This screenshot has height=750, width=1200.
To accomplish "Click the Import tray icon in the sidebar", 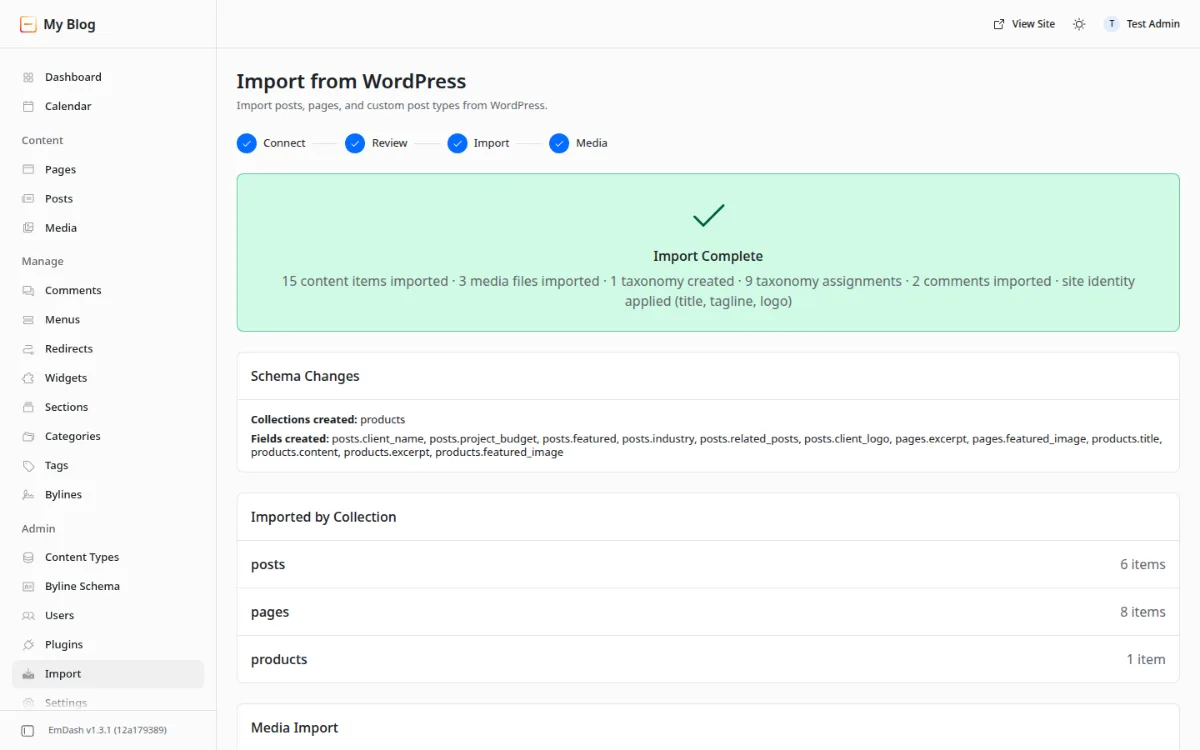I will tap(28, 674).
